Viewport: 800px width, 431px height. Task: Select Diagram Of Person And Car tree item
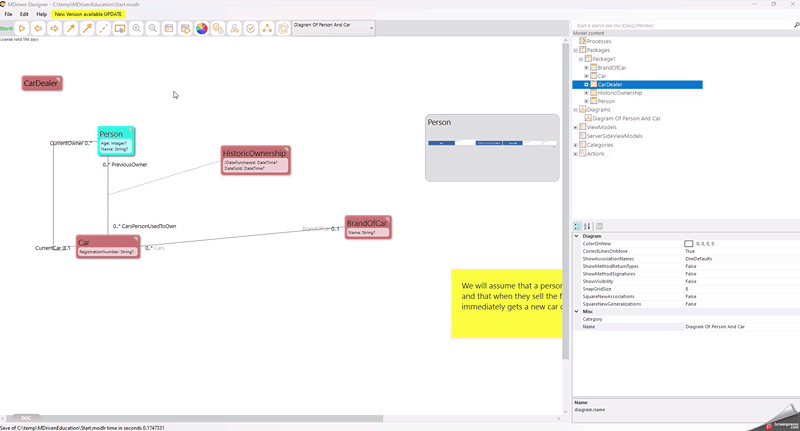[626, 118]
